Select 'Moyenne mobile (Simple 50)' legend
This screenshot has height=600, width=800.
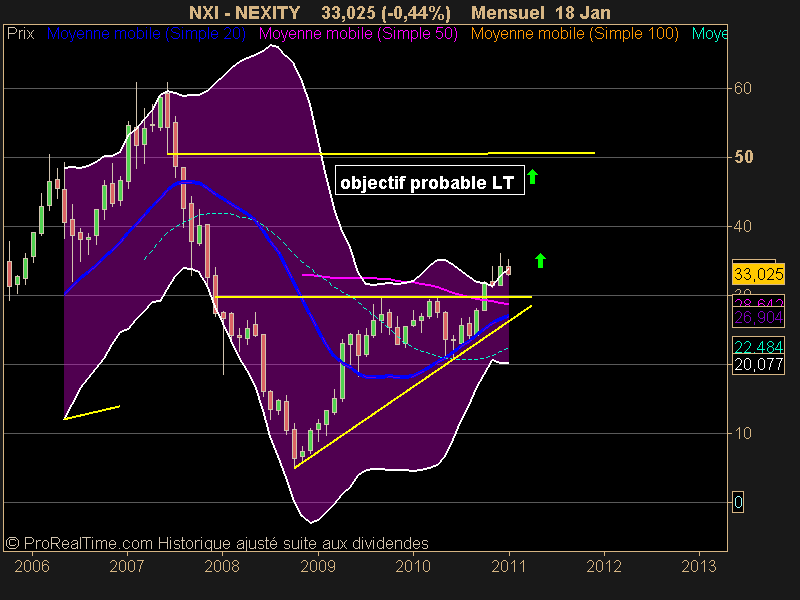click(x=358, y=34)
